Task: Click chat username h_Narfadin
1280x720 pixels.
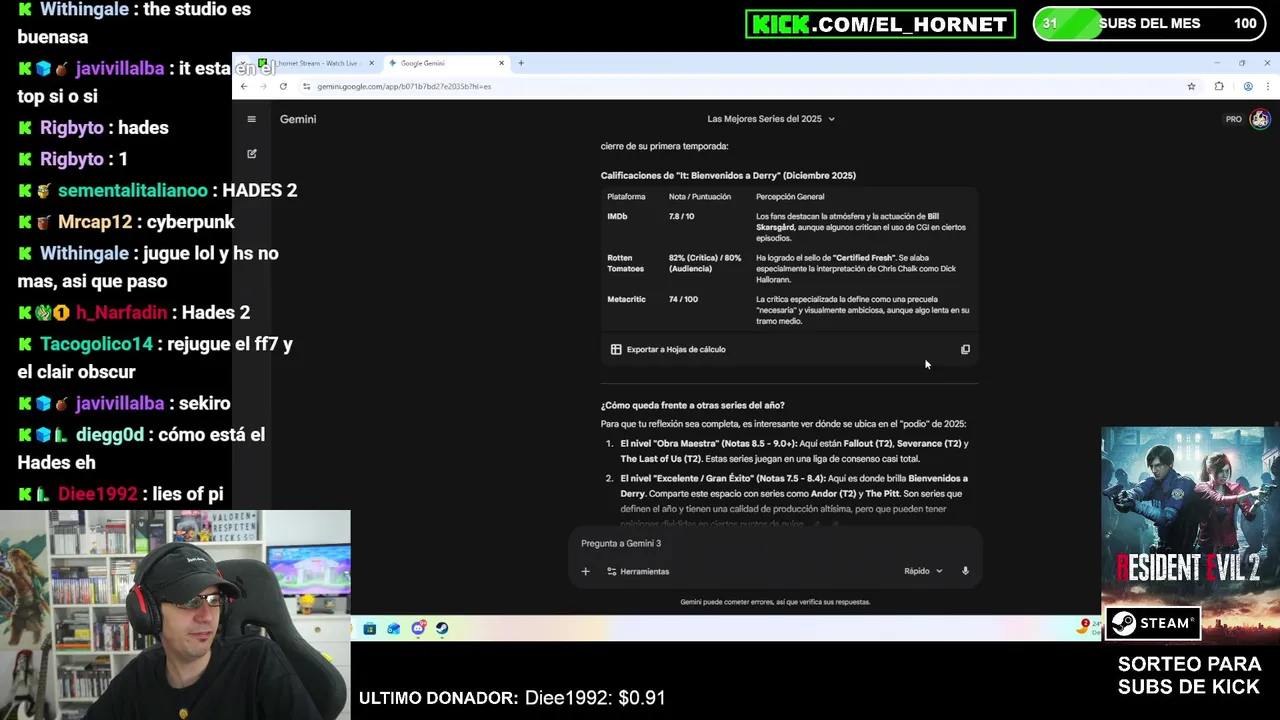Action: (x=121, y=312)
